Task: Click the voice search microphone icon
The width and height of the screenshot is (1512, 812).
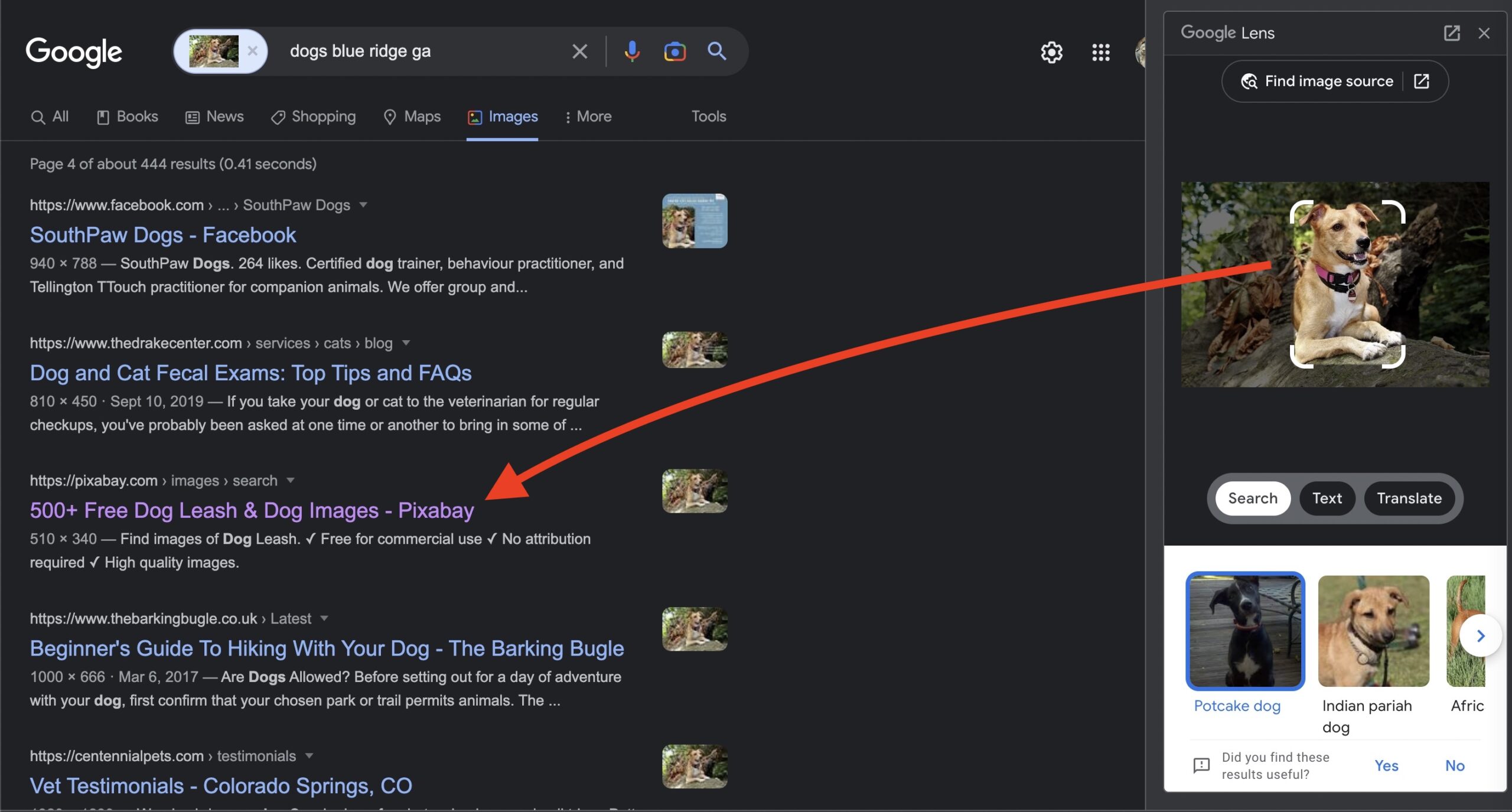Action: pos(631,51)
